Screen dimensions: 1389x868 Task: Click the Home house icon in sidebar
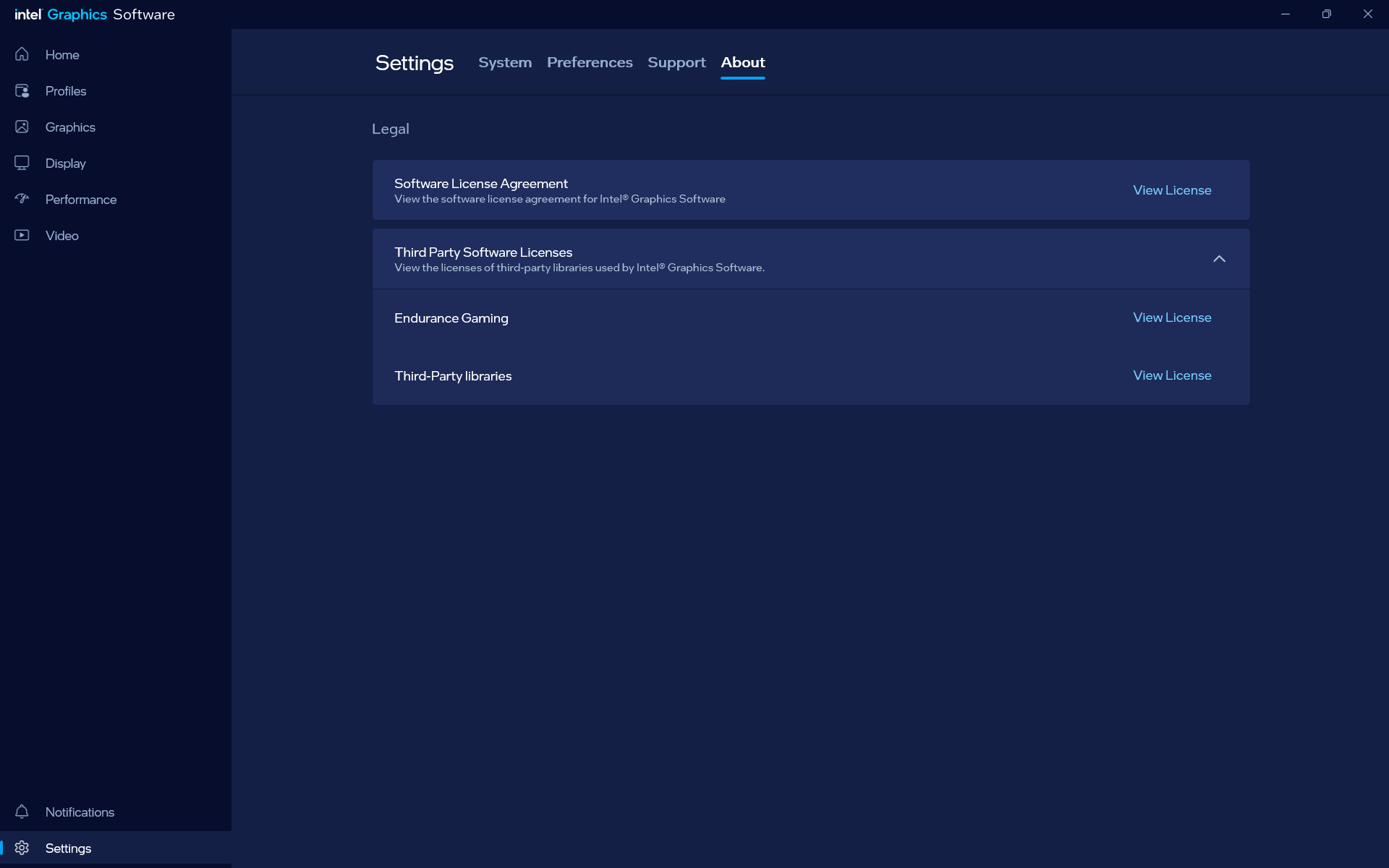point(22,54)
